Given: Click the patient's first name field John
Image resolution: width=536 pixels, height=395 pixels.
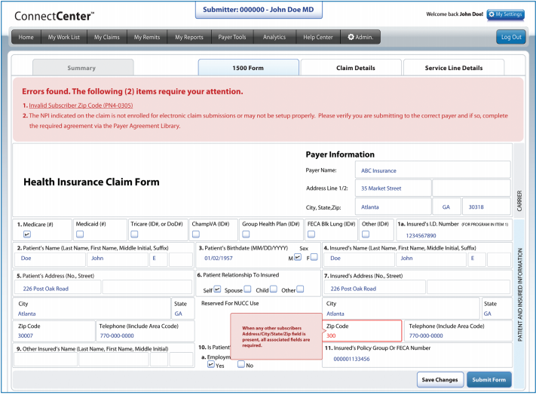Looking at the screenshot, I should click(x=118, y=259).
